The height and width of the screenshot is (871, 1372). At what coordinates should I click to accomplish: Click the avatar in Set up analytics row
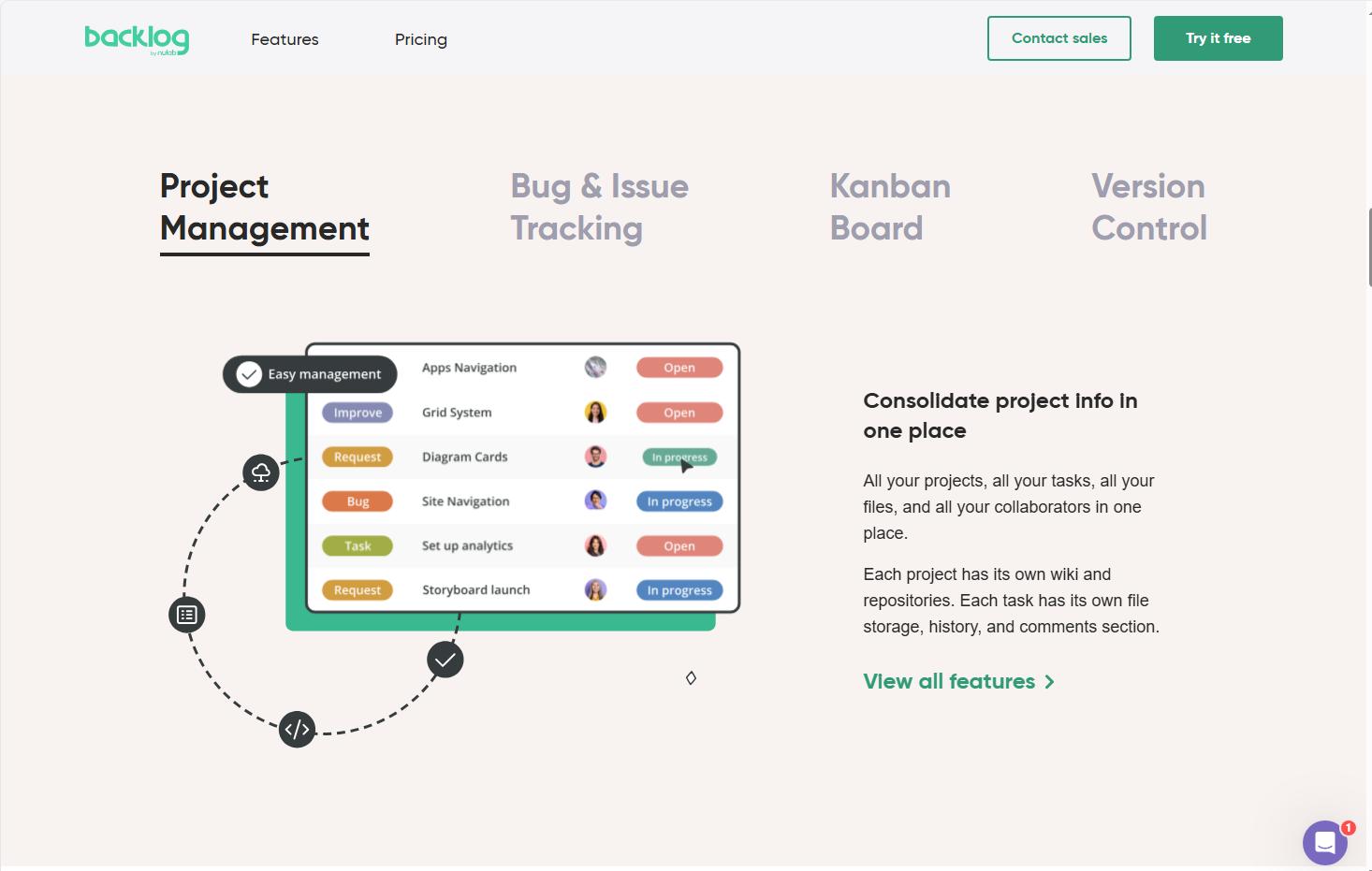(x=595, y=545)
